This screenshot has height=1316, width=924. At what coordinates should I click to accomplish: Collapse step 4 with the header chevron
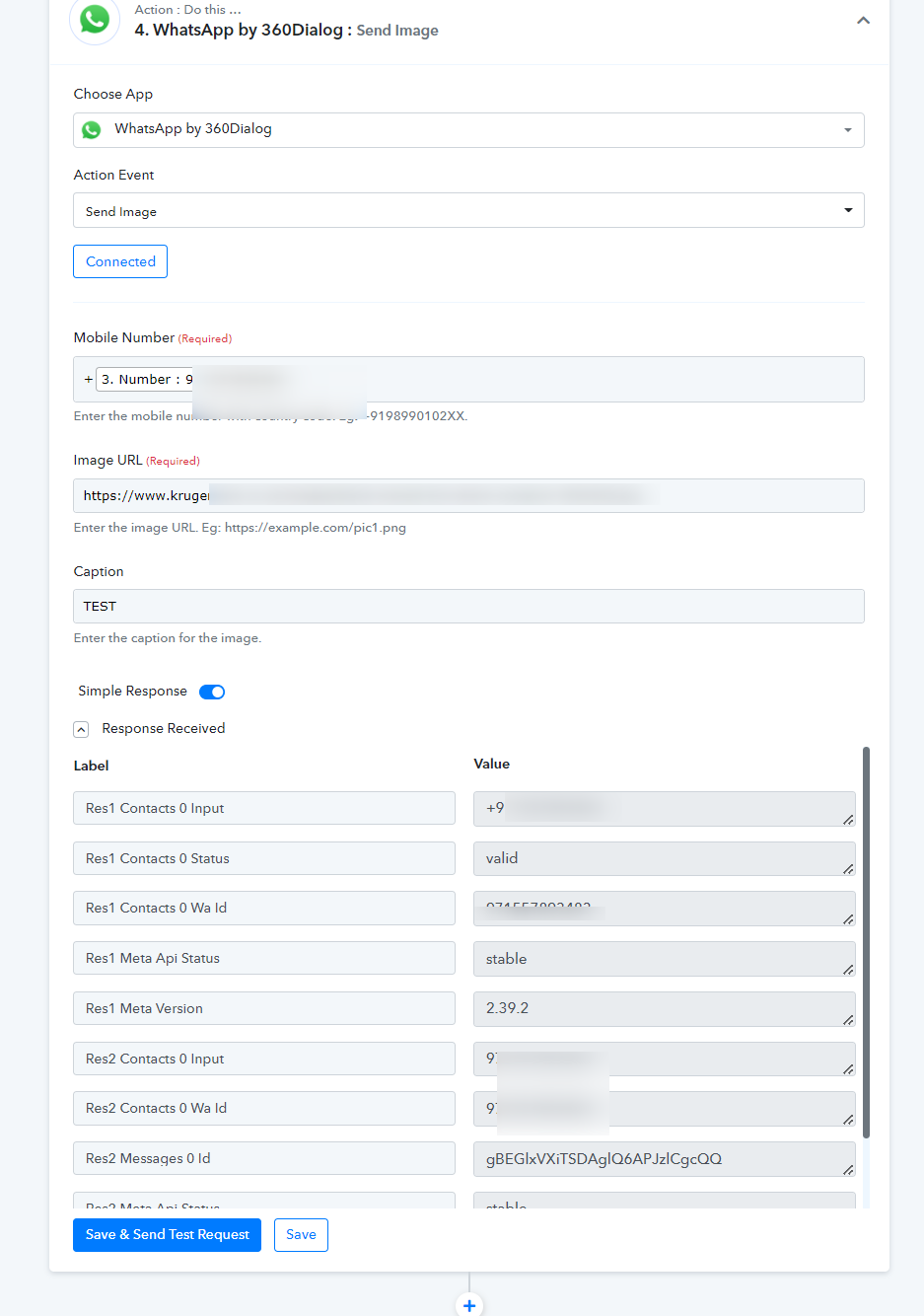click(x=863, y=21)
